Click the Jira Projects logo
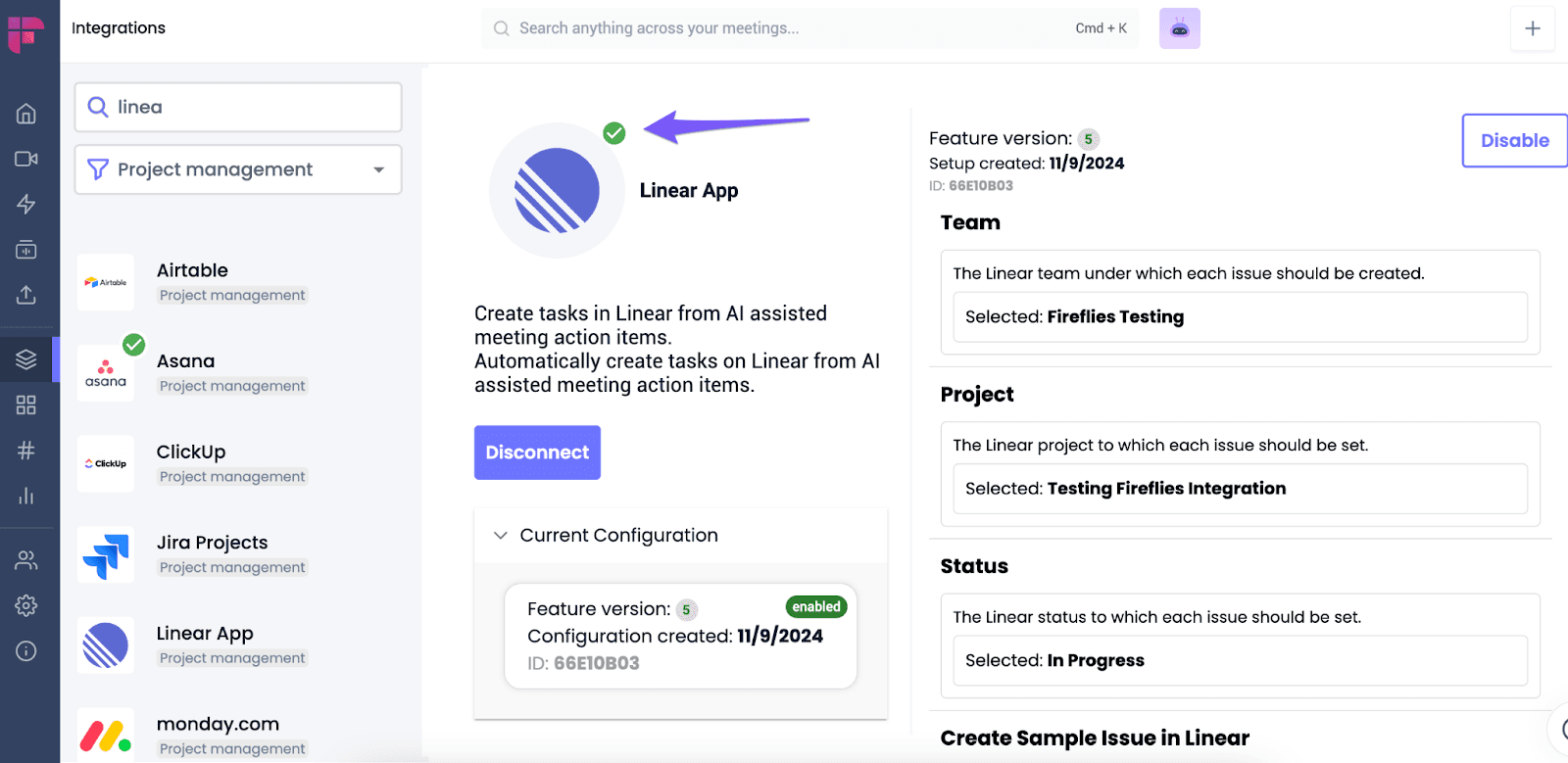The height and width of the screenshot is (763, 1568). tap(106, 554)
